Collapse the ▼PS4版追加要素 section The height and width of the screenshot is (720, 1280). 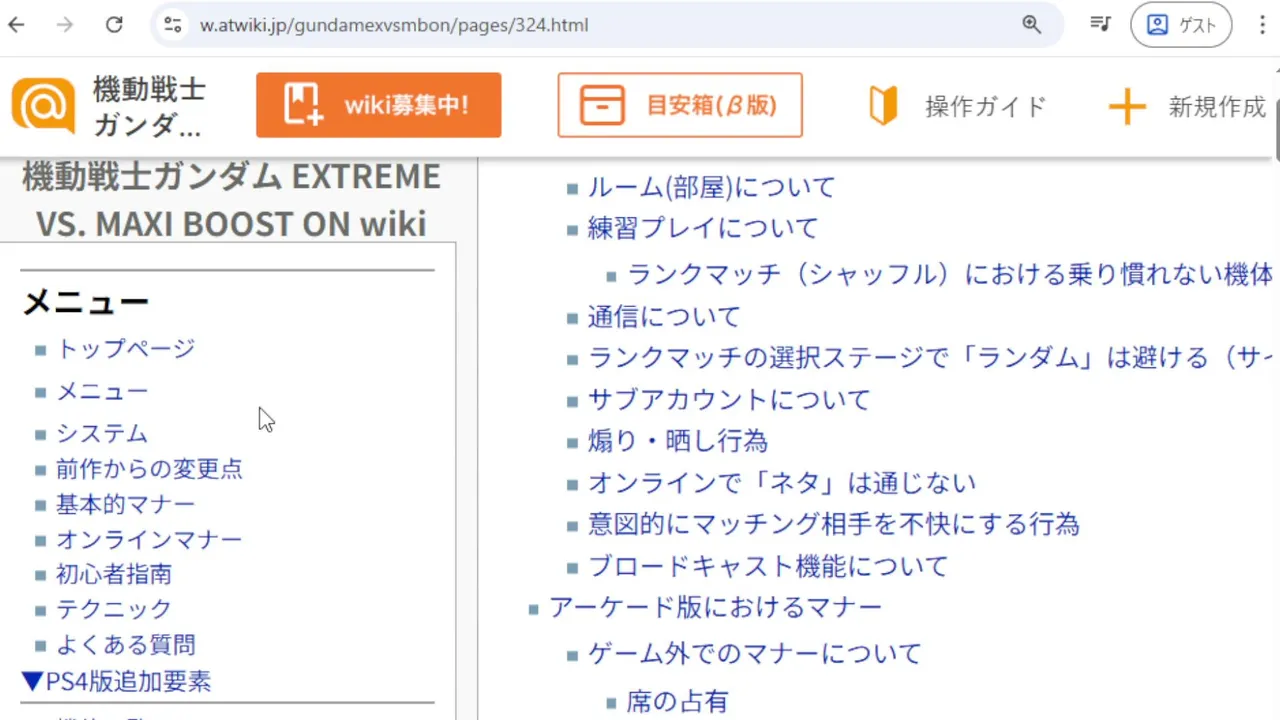point(116,681)
